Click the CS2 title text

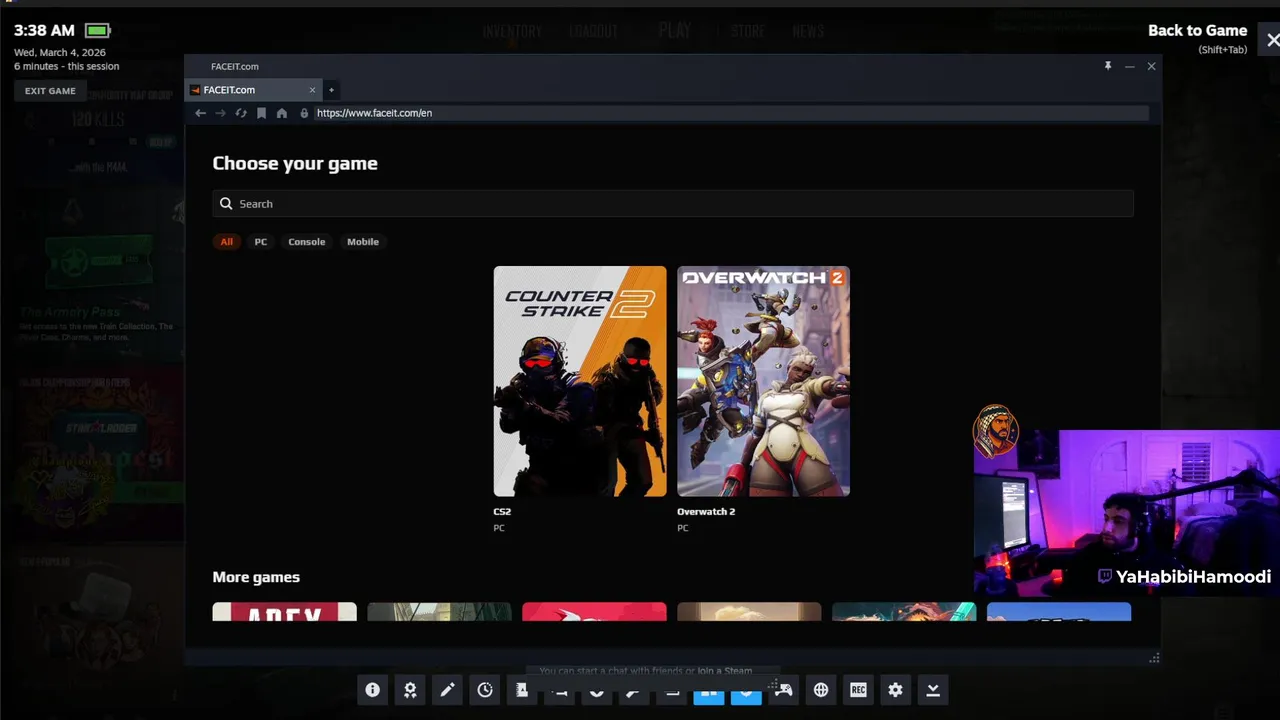point(502,512)
